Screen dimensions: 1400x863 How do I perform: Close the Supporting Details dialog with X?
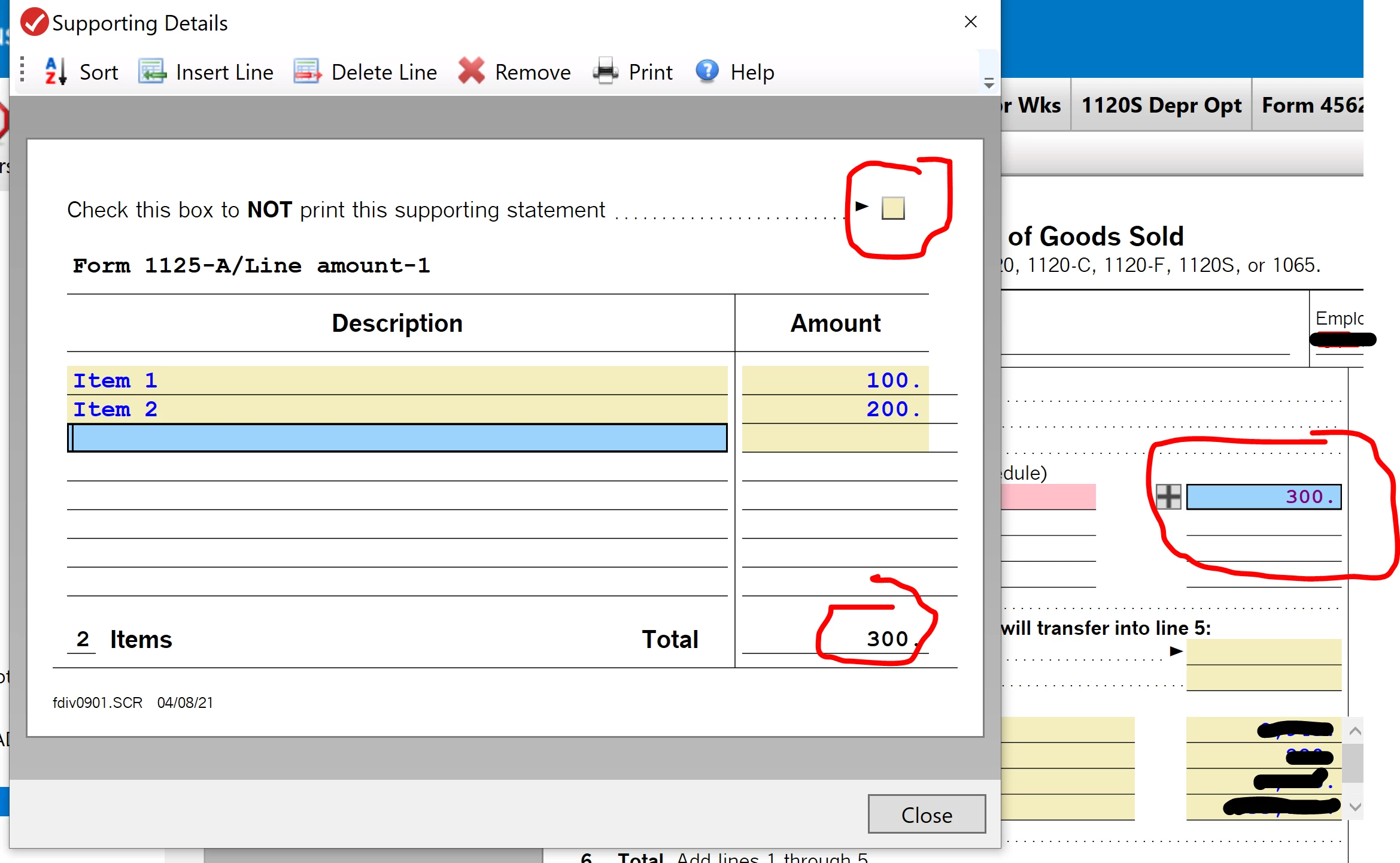pos(970,22)
